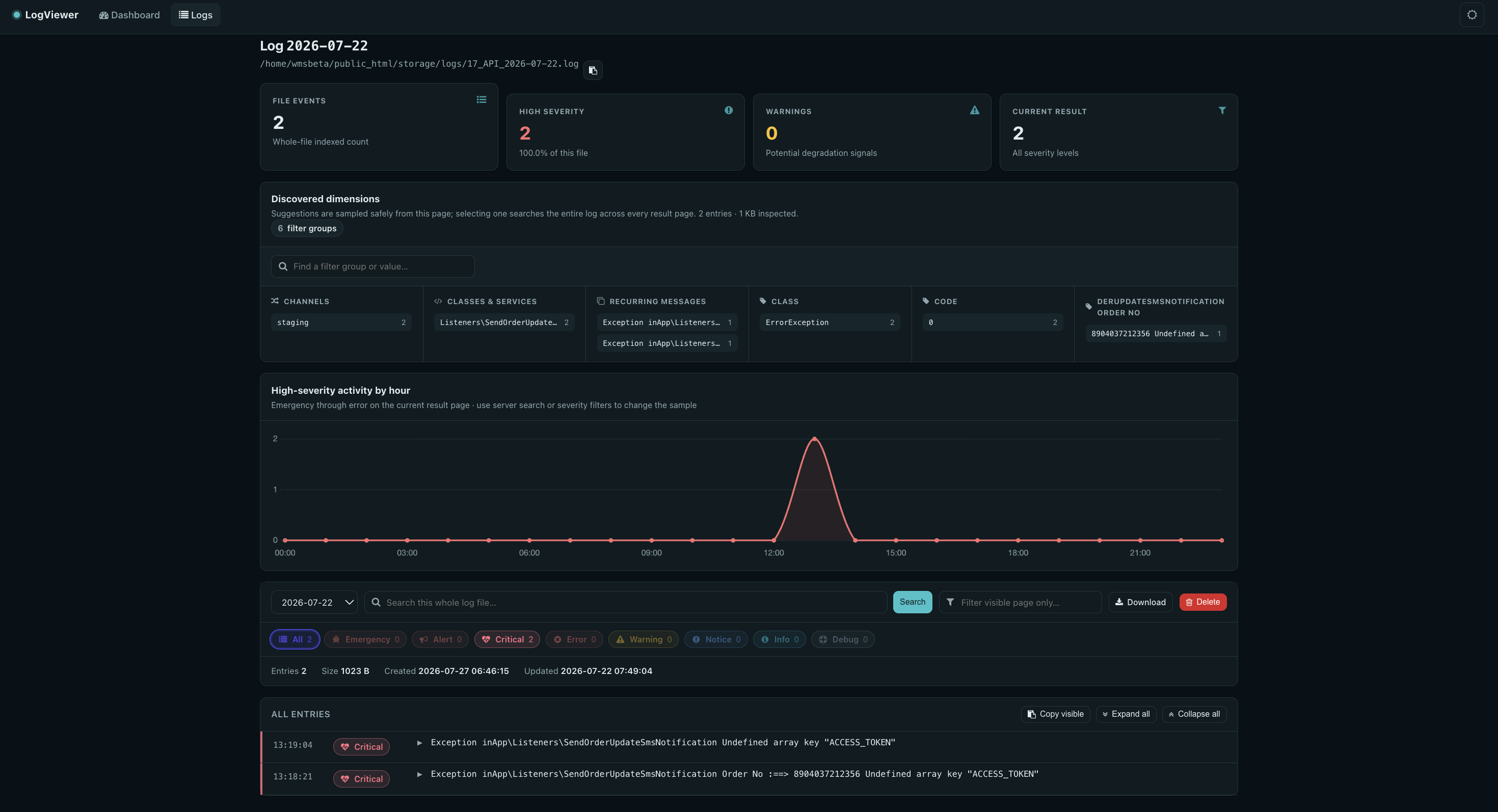The height and width of the screenshot is (812, 1498).
Task: Open the 2026-07-22 date dropdown
Action: (314, 602)
